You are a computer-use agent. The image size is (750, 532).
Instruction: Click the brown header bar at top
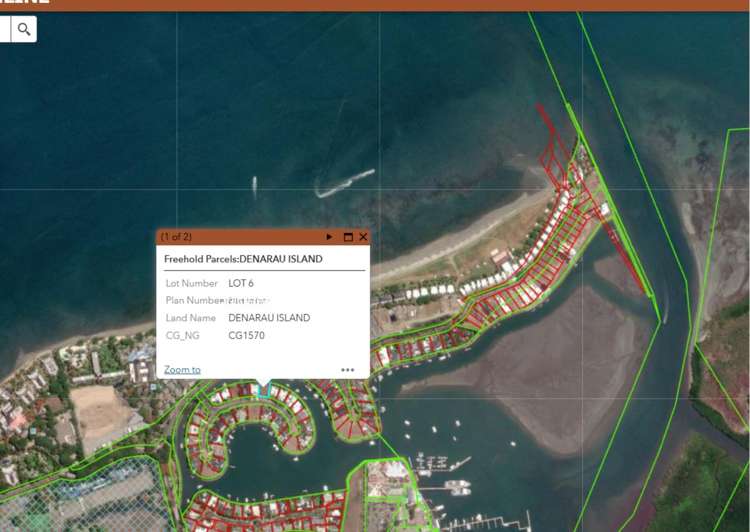pyautogui.click(x=375, y=5)
